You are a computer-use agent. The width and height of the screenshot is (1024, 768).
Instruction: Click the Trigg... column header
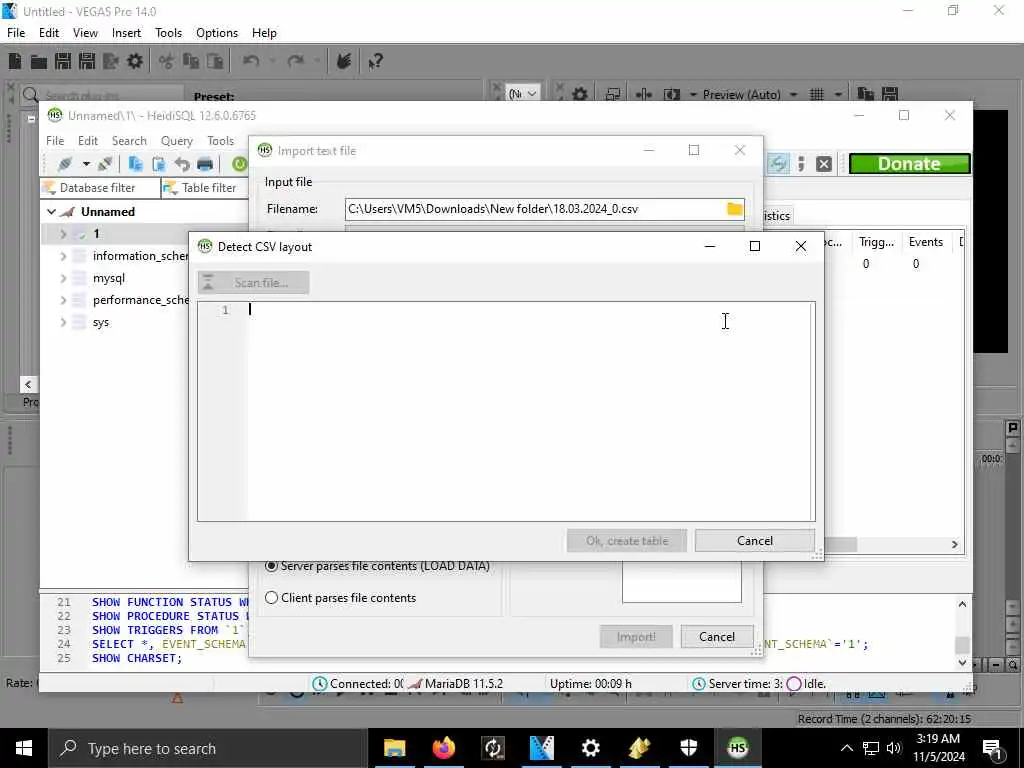pyautogui.click(x=876, y=242)
